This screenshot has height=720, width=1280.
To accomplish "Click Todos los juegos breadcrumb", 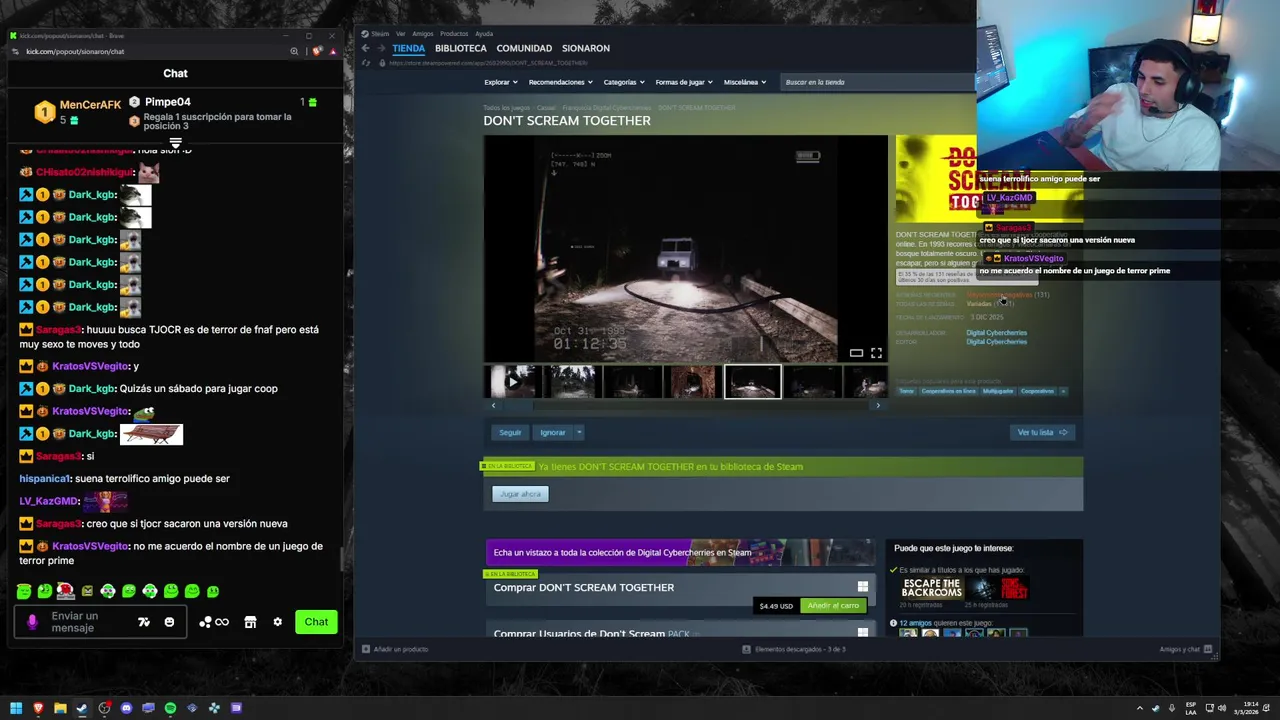I will point(506,108).
